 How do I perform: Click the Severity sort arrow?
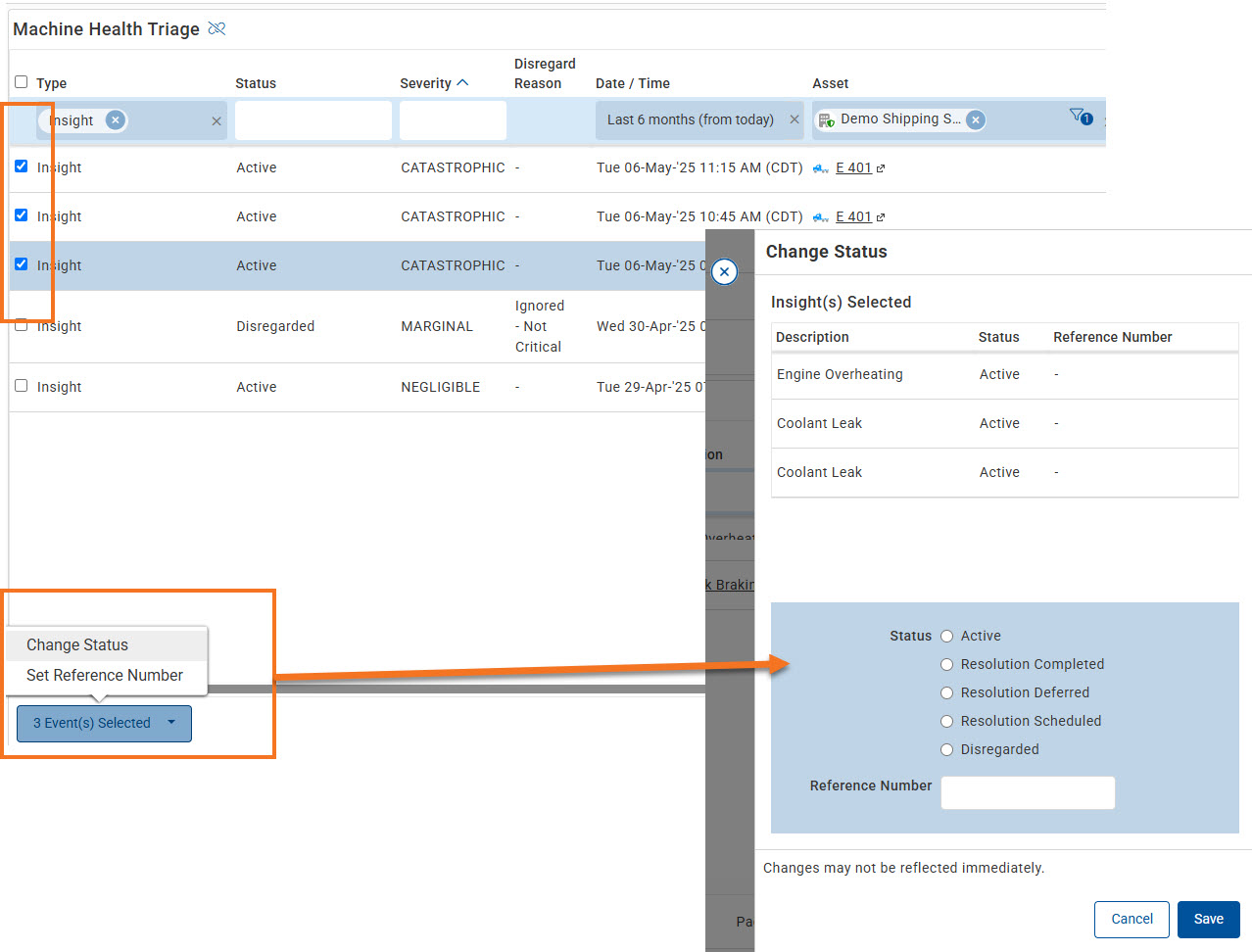click(462, 83)
